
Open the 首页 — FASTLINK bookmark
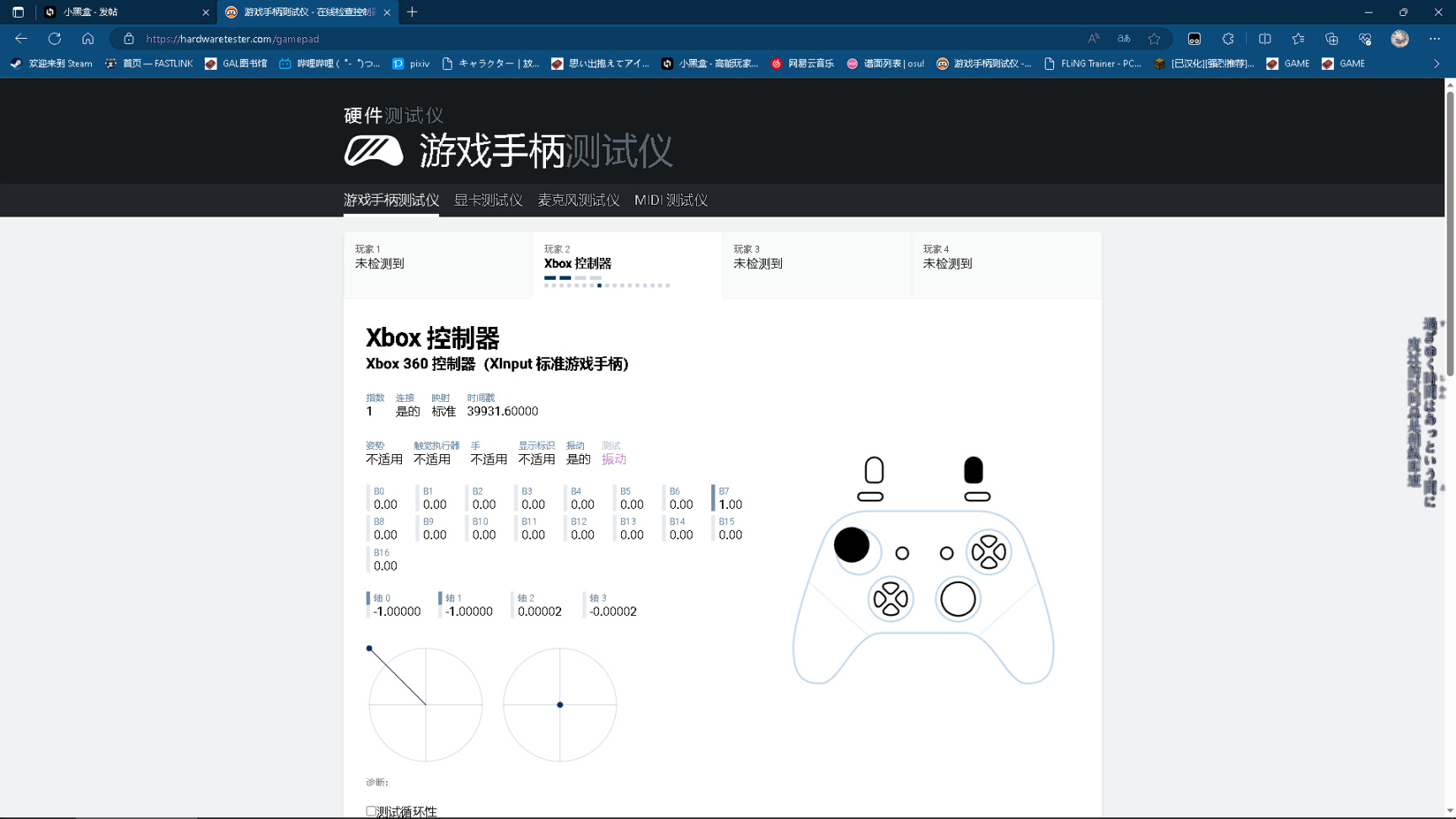click(149, 63)
